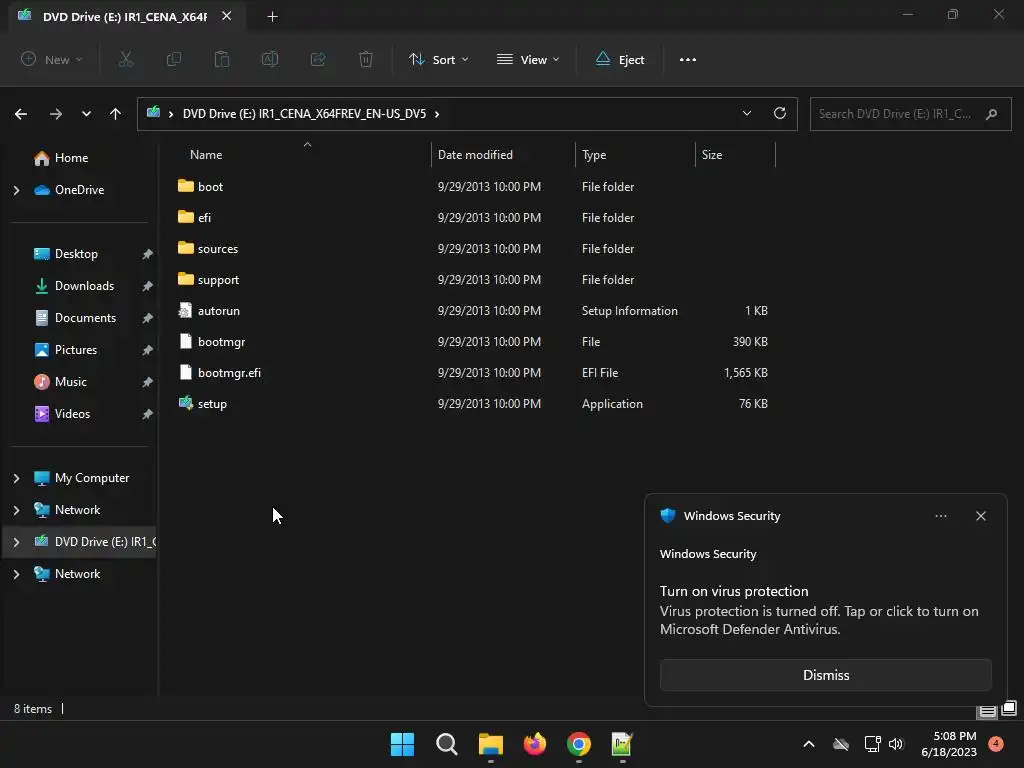The width and height of the screenshot is (1024, 768).
Task: Open taskbar Search
Action: pos(447,744)
